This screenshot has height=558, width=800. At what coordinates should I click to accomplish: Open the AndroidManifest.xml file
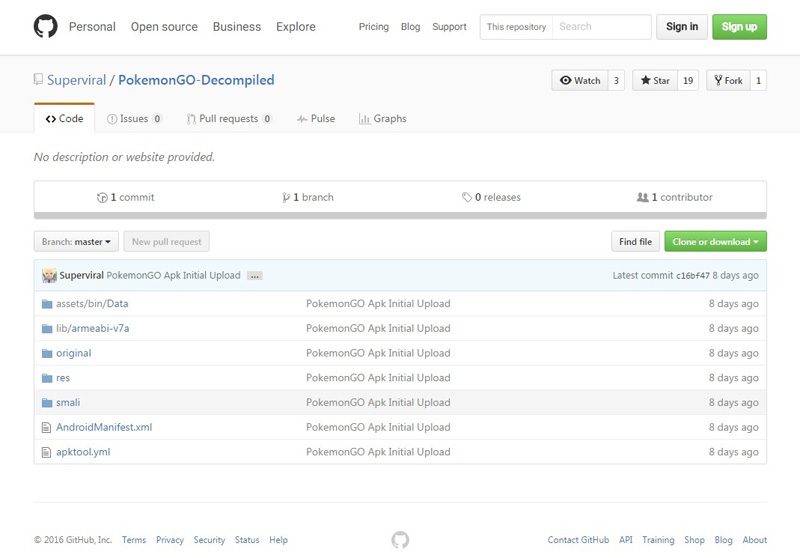(x=104, y=427)
